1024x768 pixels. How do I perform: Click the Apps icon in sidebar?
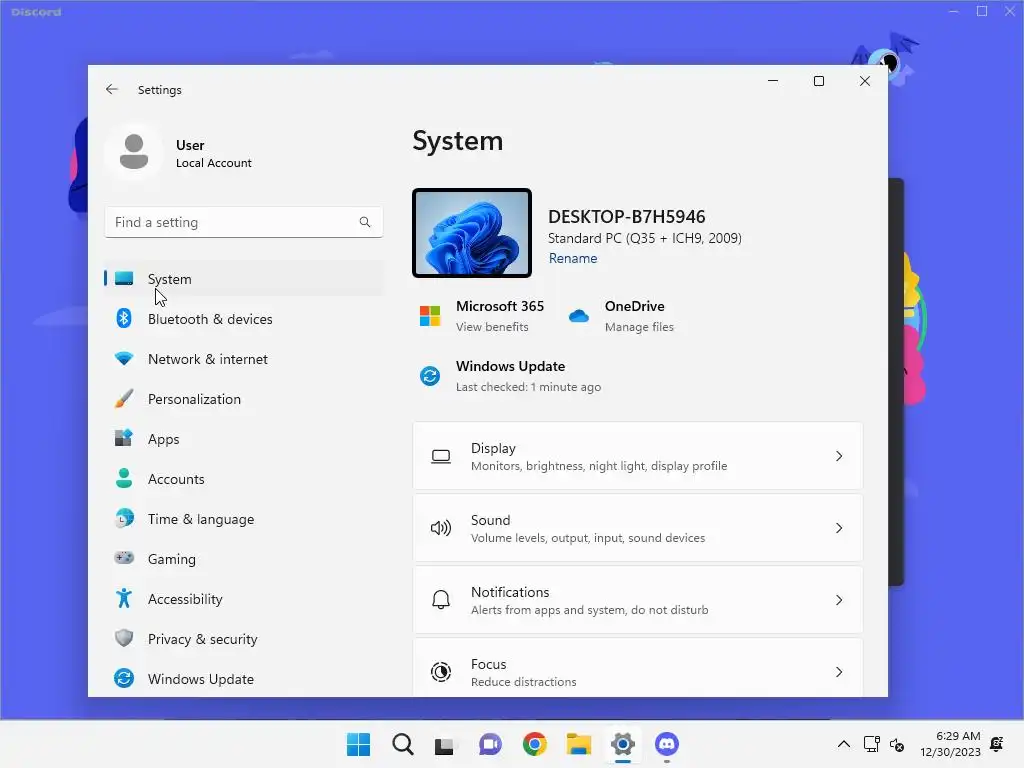(124, 438)
